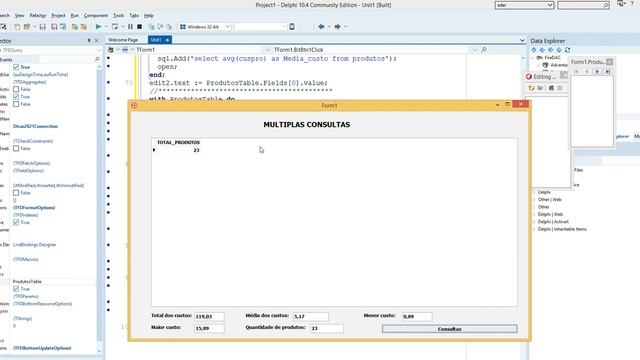Stop the program with the square icon
The height and width of the screenshot is (360, 640).
140,27
